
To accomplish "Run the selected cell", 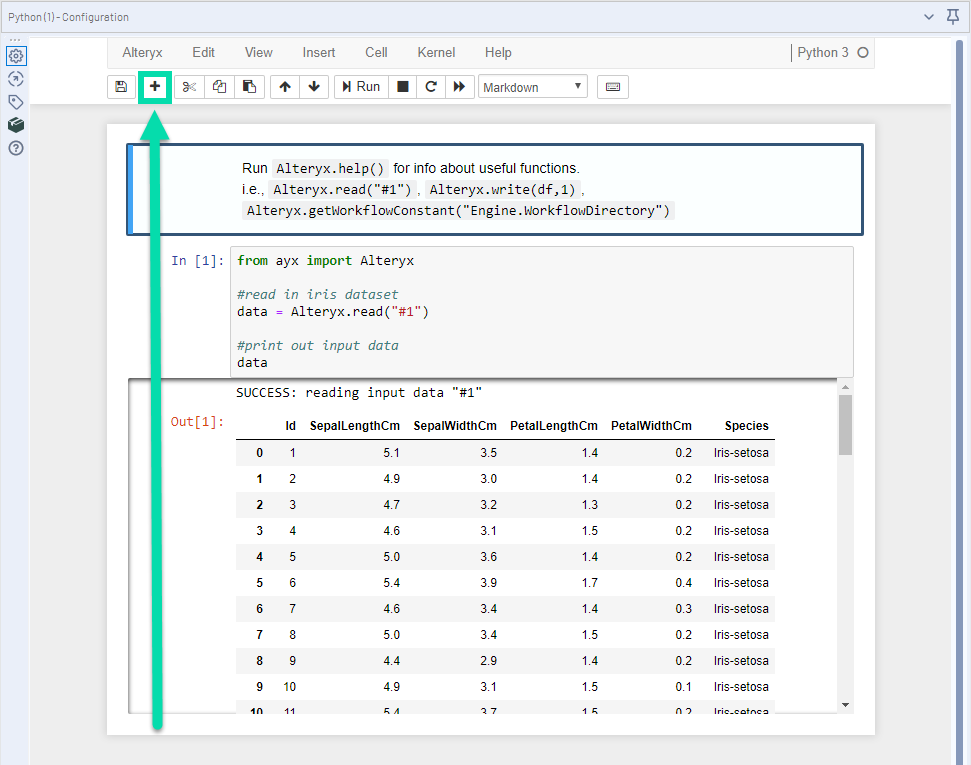I will (x=361, y=87).
